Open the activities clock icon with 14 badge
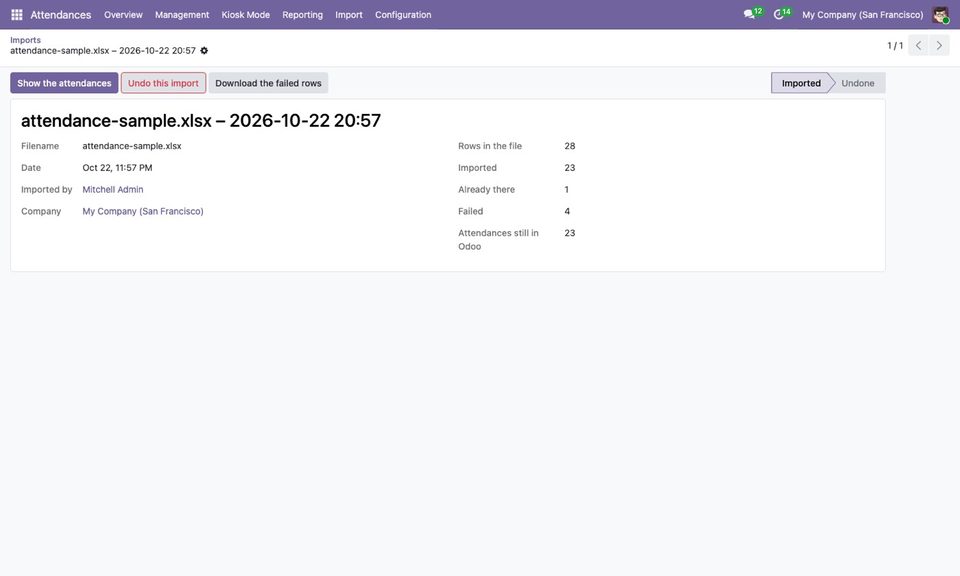 pyautogui.click(x=781, y=13)
